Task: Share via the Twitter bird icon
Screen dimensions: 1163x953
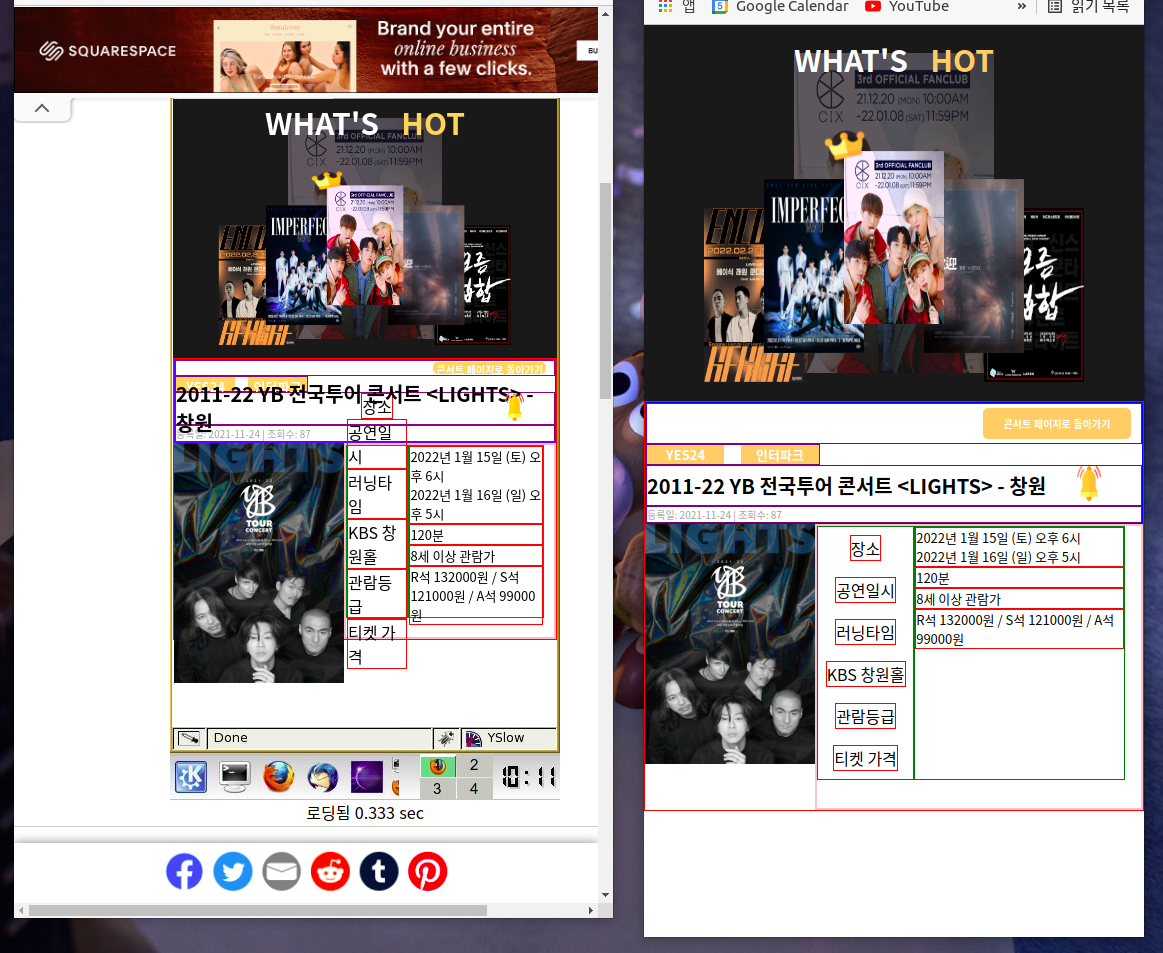Action: (x=233, y=871)
